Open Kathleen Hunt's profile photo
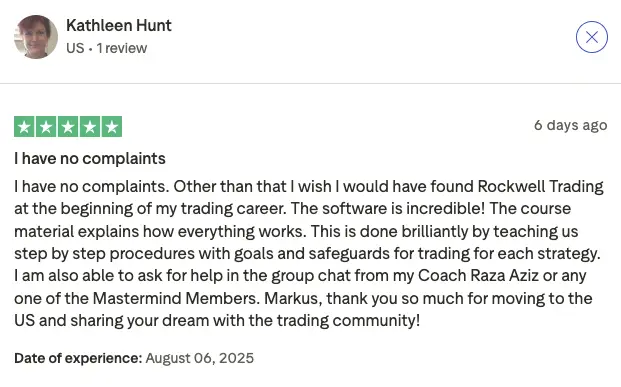This screenshot has height=387, width=621. click(36, 37)
